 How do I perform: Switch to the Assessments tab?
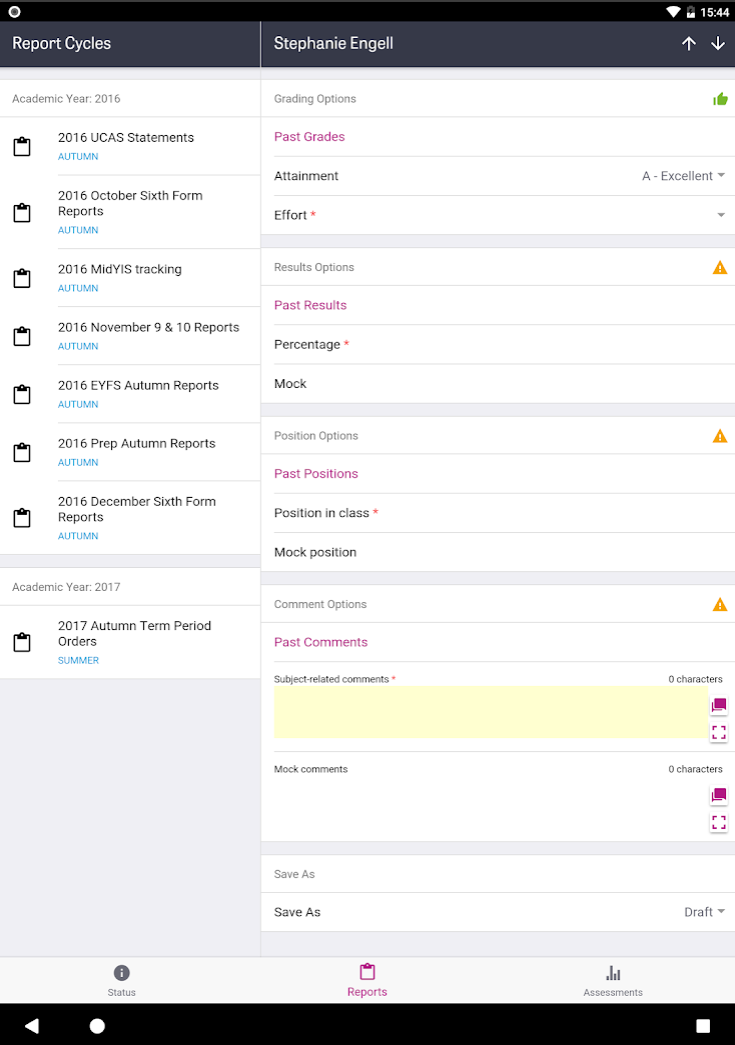pyautogui.click(x=612, y=980)
